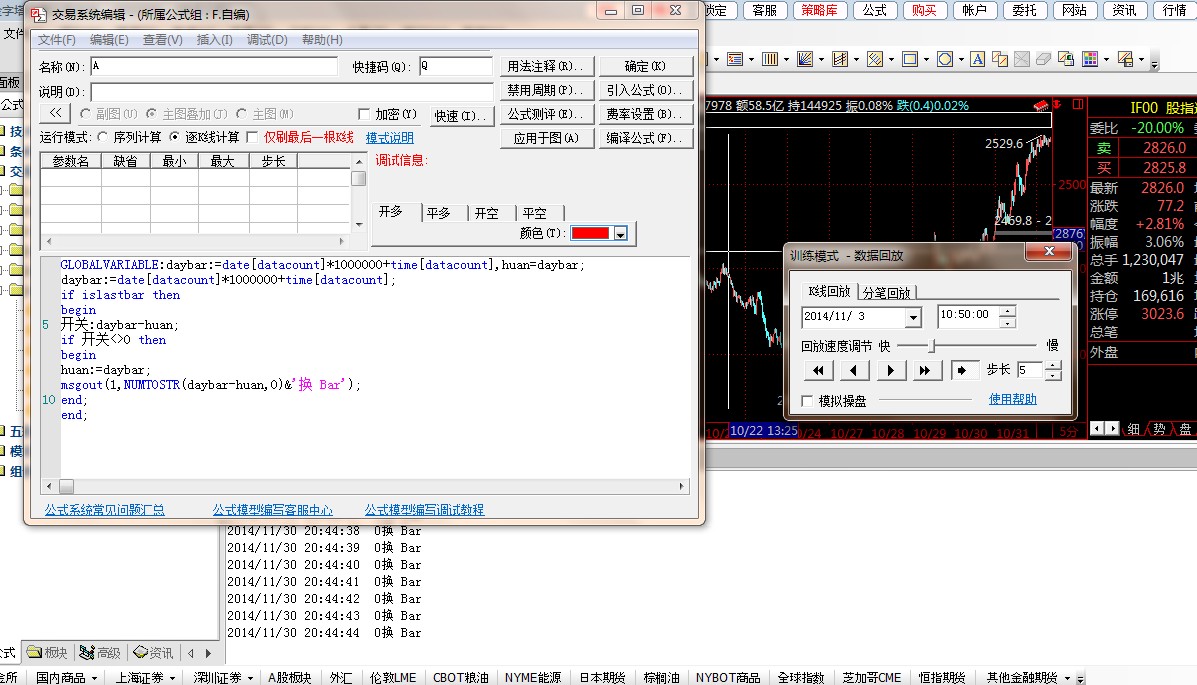Click the fast-forward double-arrow replay button

point(924,370)
